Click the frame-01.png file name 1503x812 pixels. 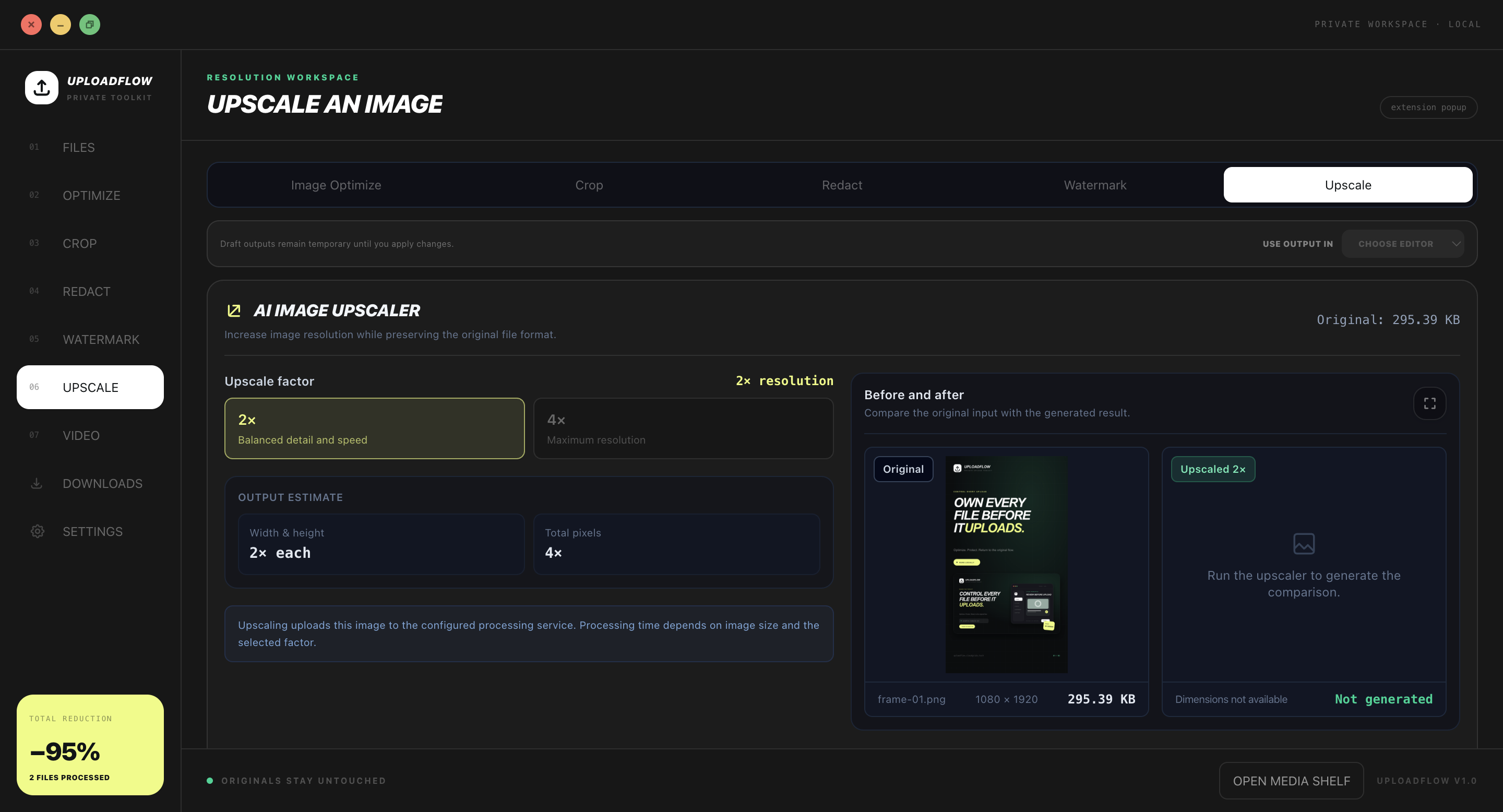tap(911, 699)
